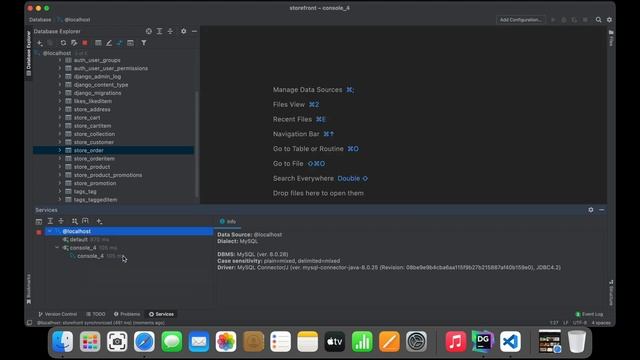Click the DDL/console icon next to filter

(131, 43)
